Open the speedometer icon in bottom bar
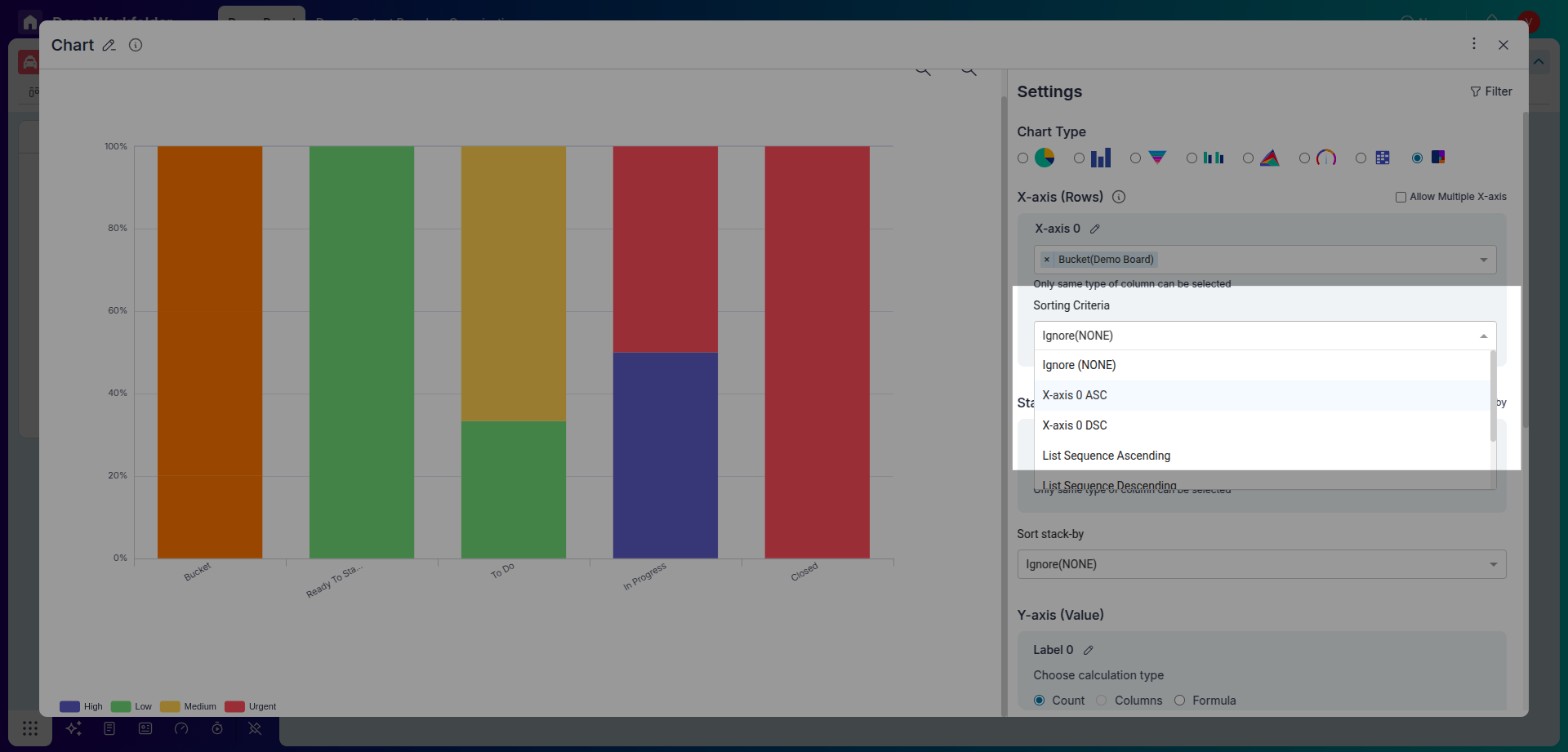1568x752 pixels. click(x=181, y=728)
